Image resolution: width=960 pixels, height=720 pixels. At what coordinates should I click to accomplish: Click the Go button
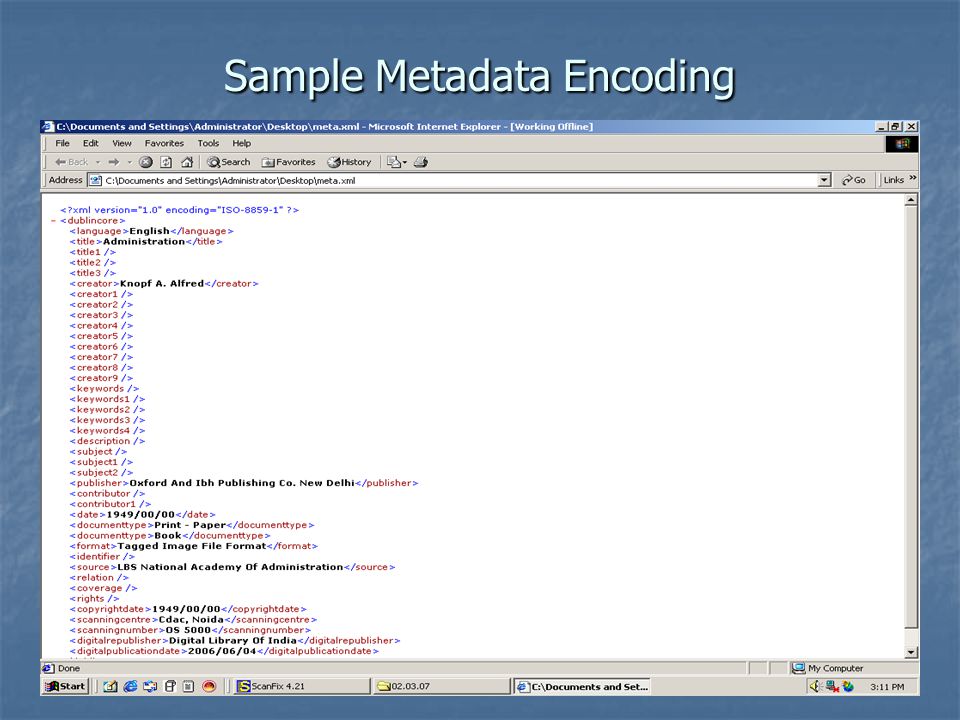(853, 180)
